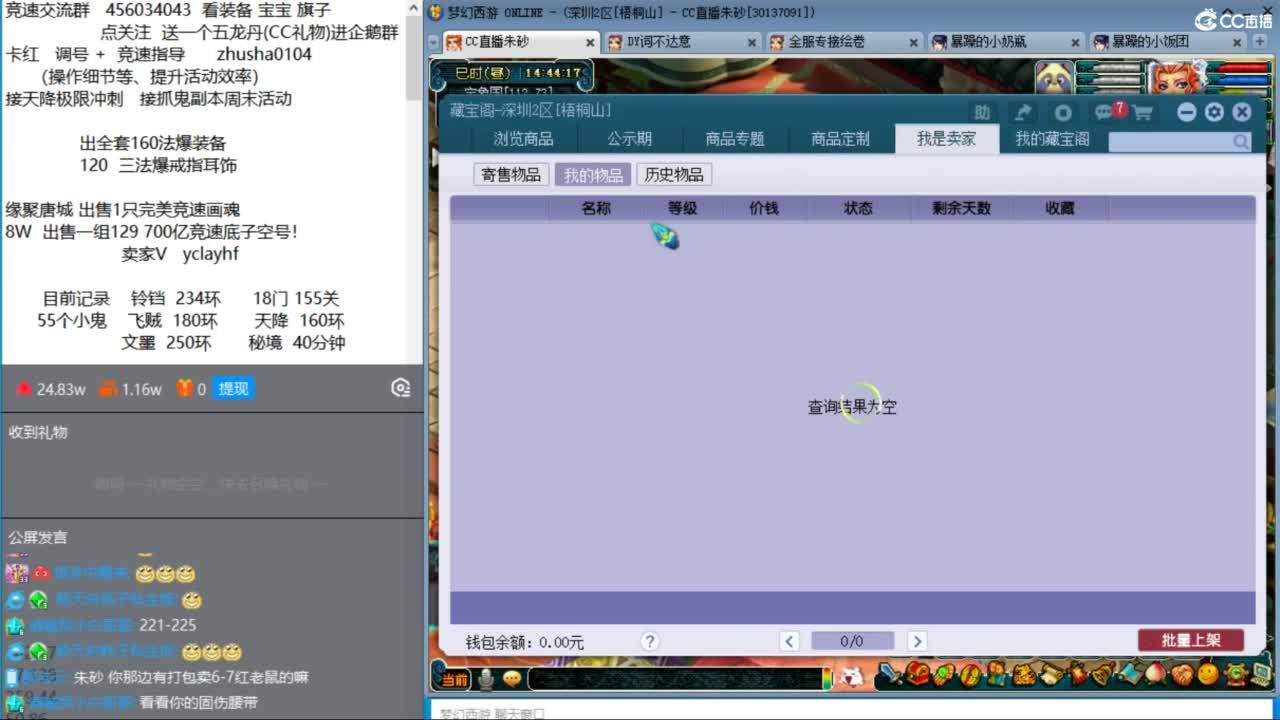The width and height of the screenshot is (1280, 720).
Task: Click the handshake trade icon in game toolbar
Action: coord(1182,674)
